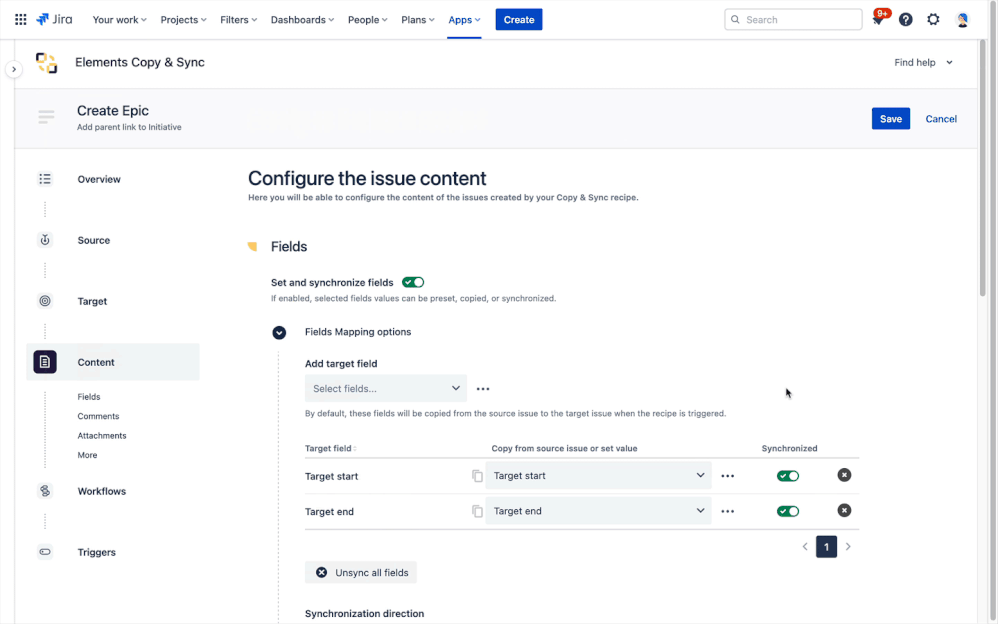Click the help question mark icon
The image size is (998, 624).
click(x=905, y=19)
